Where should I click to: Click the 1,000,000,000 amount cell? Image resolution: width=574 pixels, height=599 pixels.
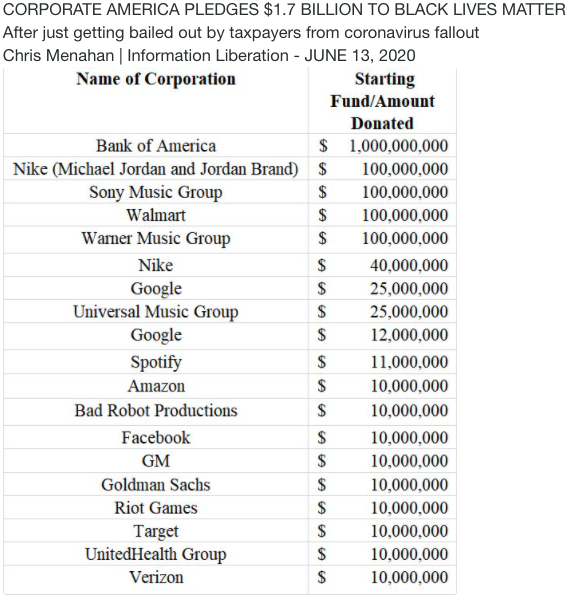pos(398,146)
